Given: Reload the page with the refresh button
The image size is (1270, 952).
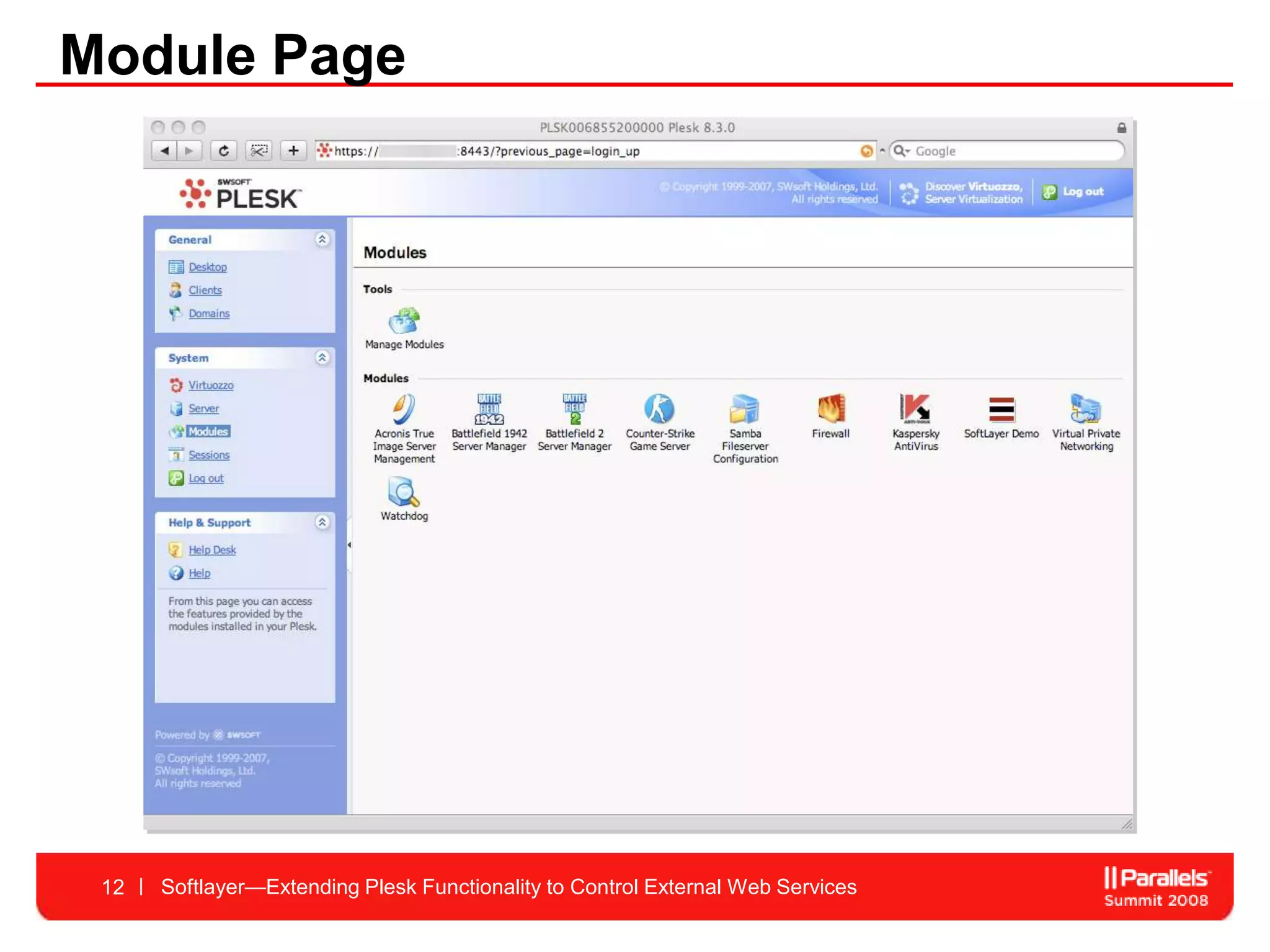Looking at the screenshot, I should coord(224,151).
